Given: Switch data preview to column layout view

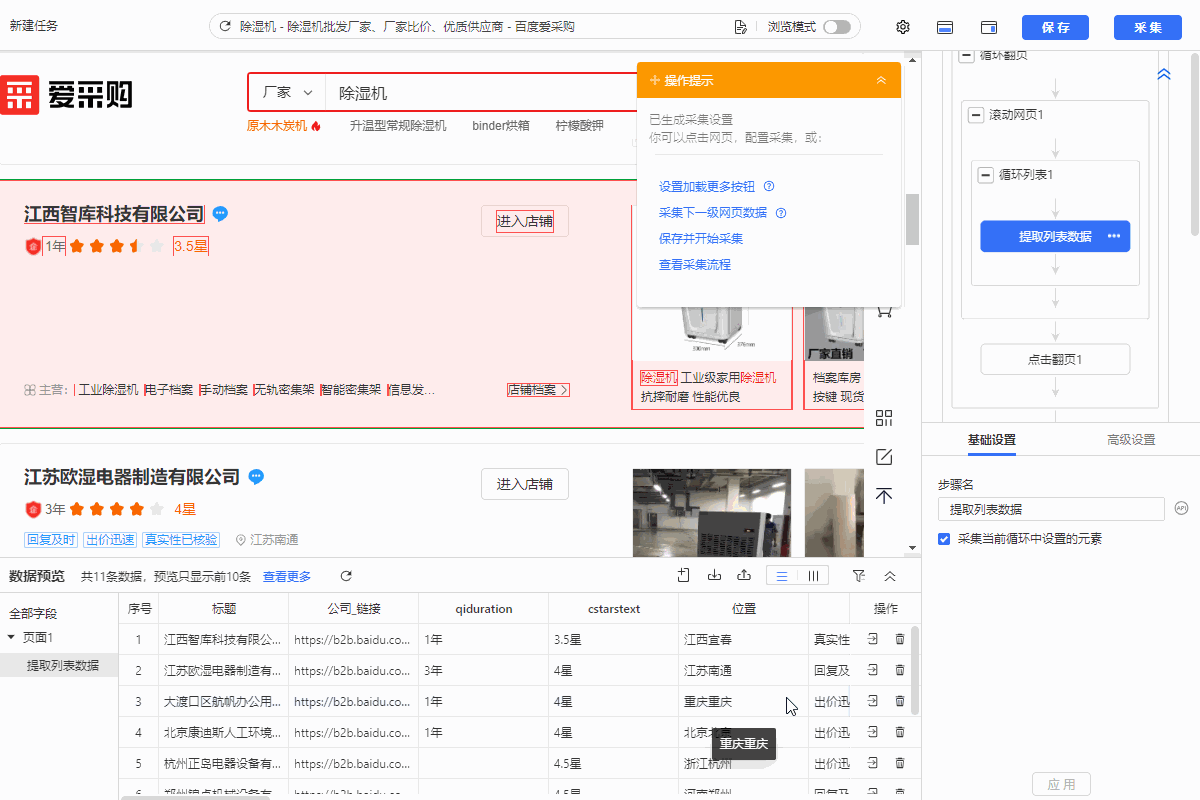Looking at the screenshot, I should (814, 576).
